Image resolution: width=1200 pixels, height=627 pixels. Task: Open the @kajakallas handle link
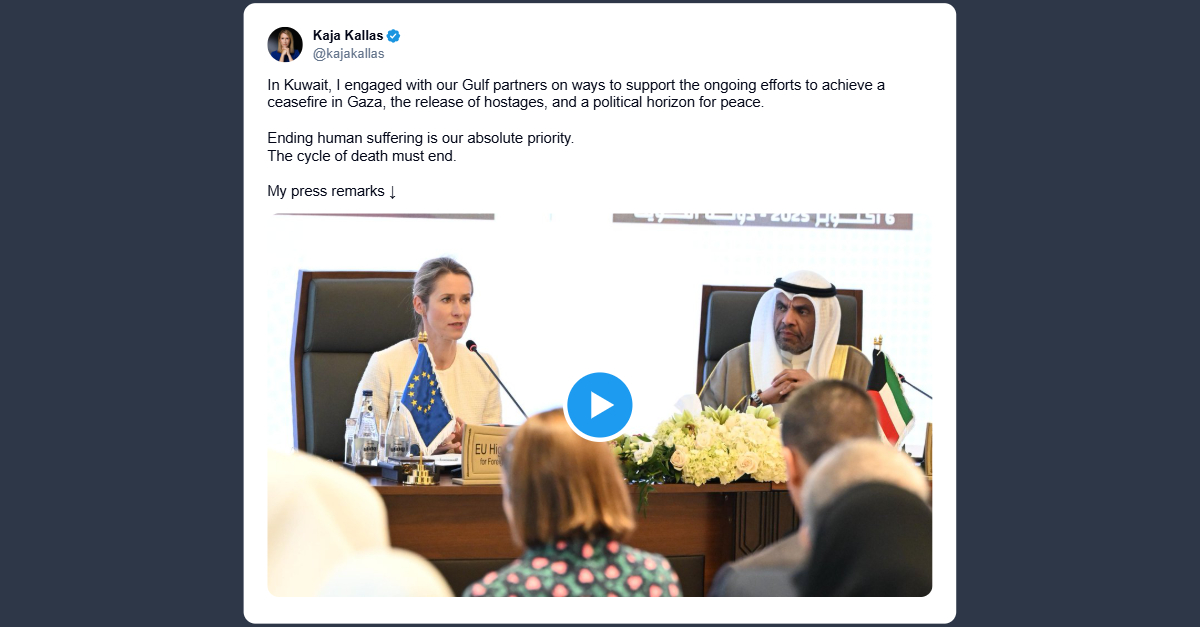coord(348,54)
